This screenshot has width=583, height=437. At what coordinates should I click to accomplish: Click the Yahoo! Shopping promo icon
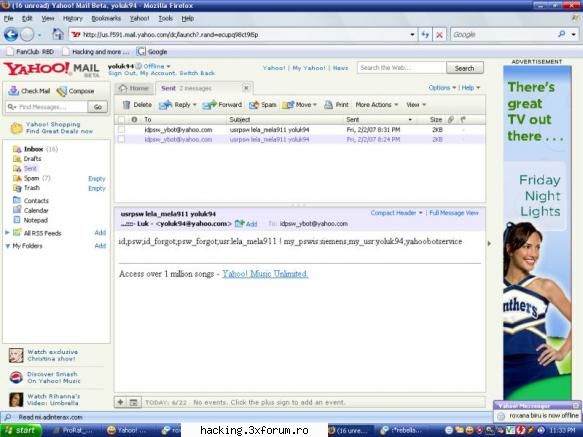point(16,128)
